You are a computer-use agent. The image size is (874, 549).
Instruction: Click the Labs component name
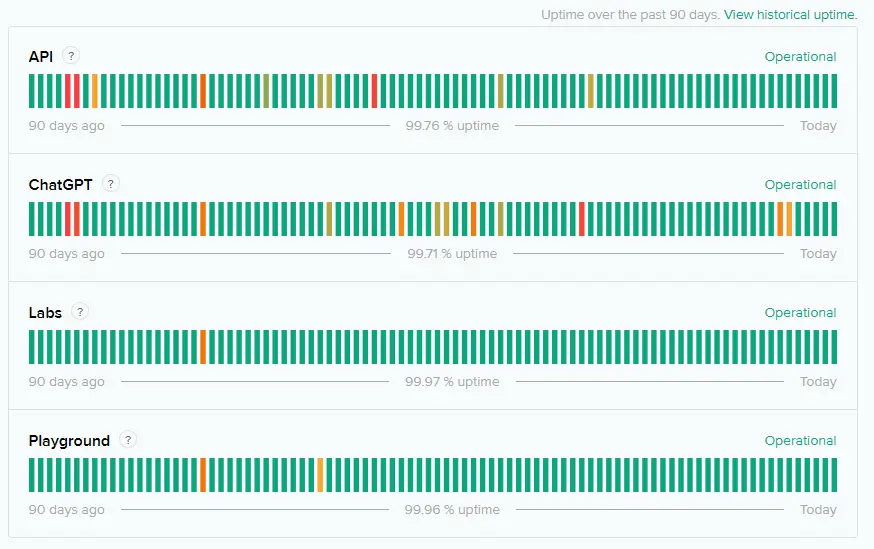tap(45, 313)
